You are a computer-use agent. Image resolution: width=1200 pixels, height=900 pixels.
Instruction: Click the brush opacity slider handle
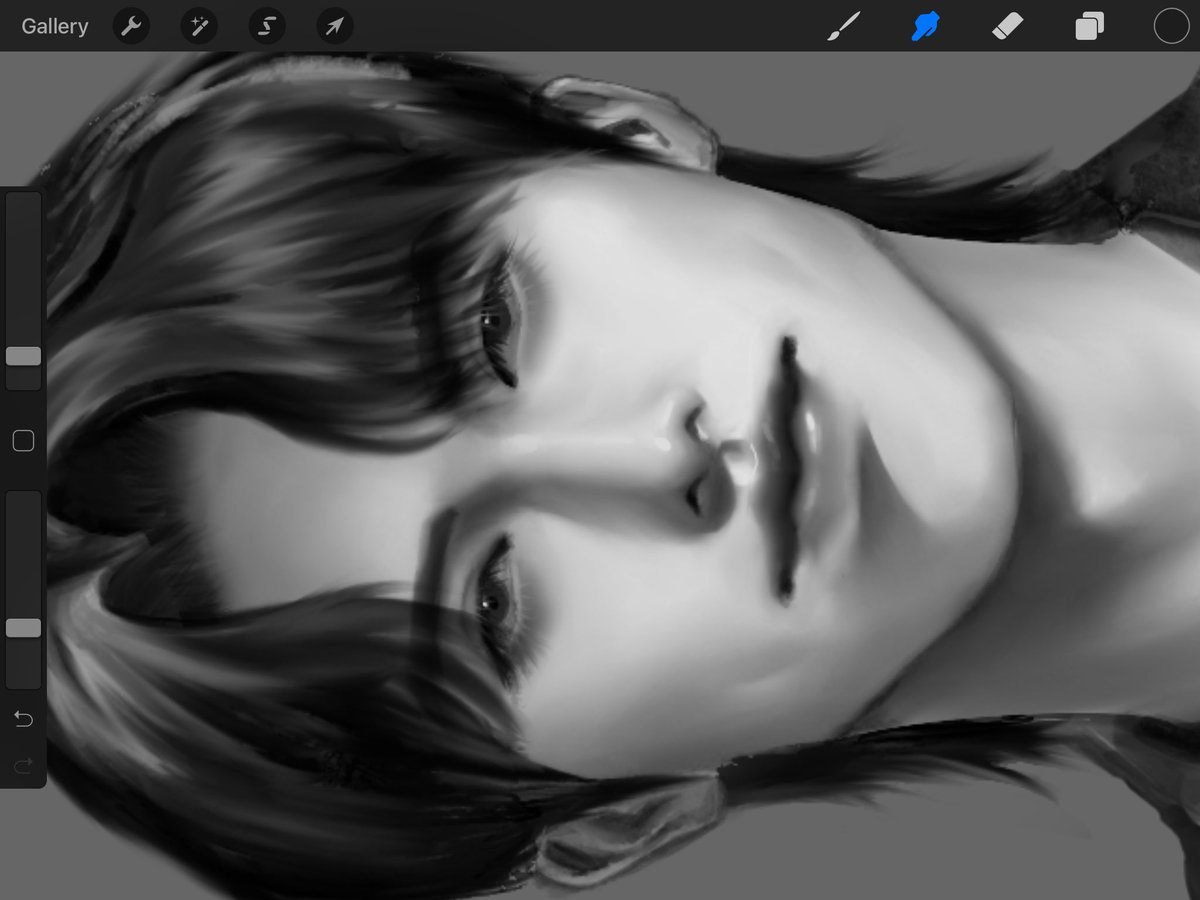[23, 628]
